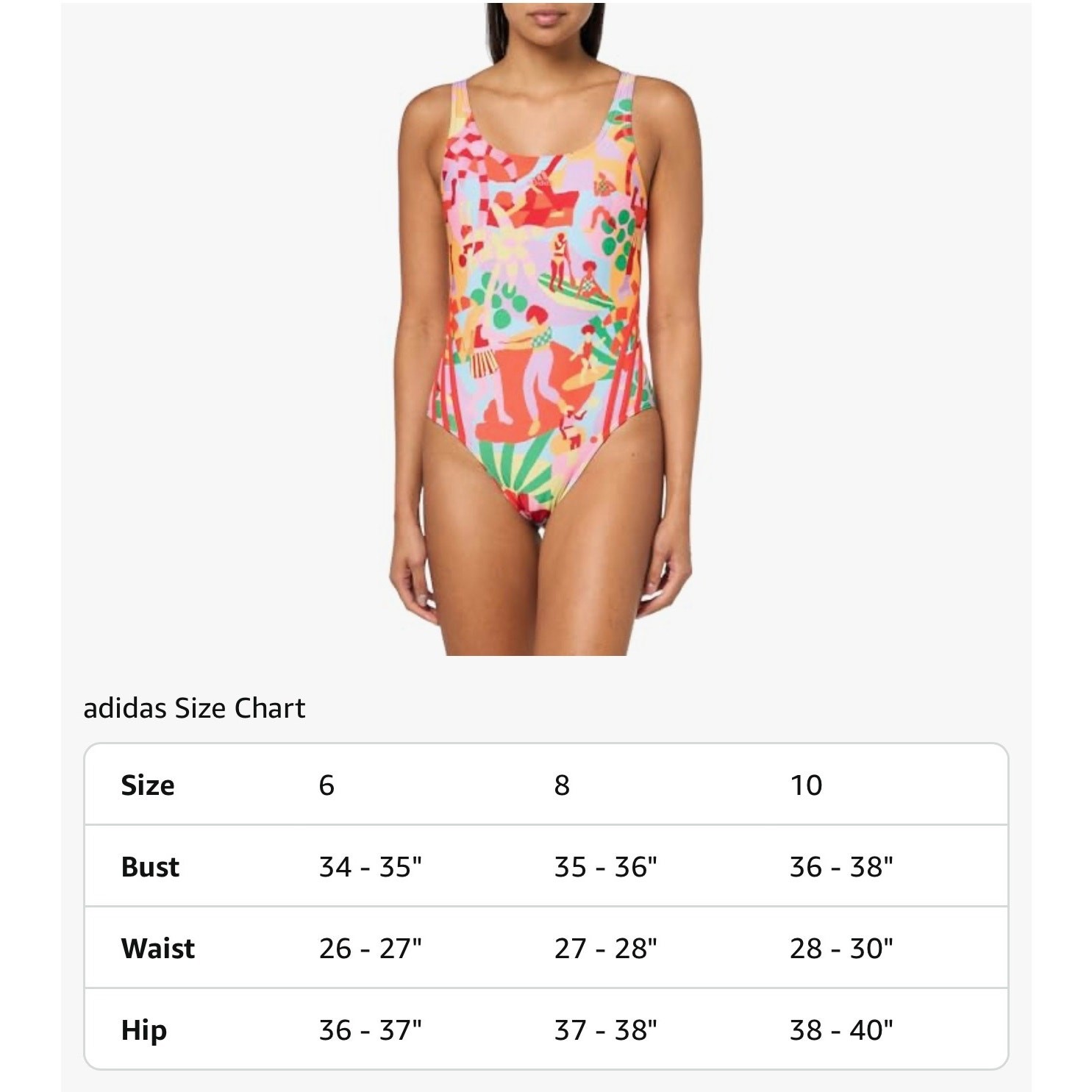Click the adidas logo on the swimsuit

pyautogui.click(x=542, y=178)
